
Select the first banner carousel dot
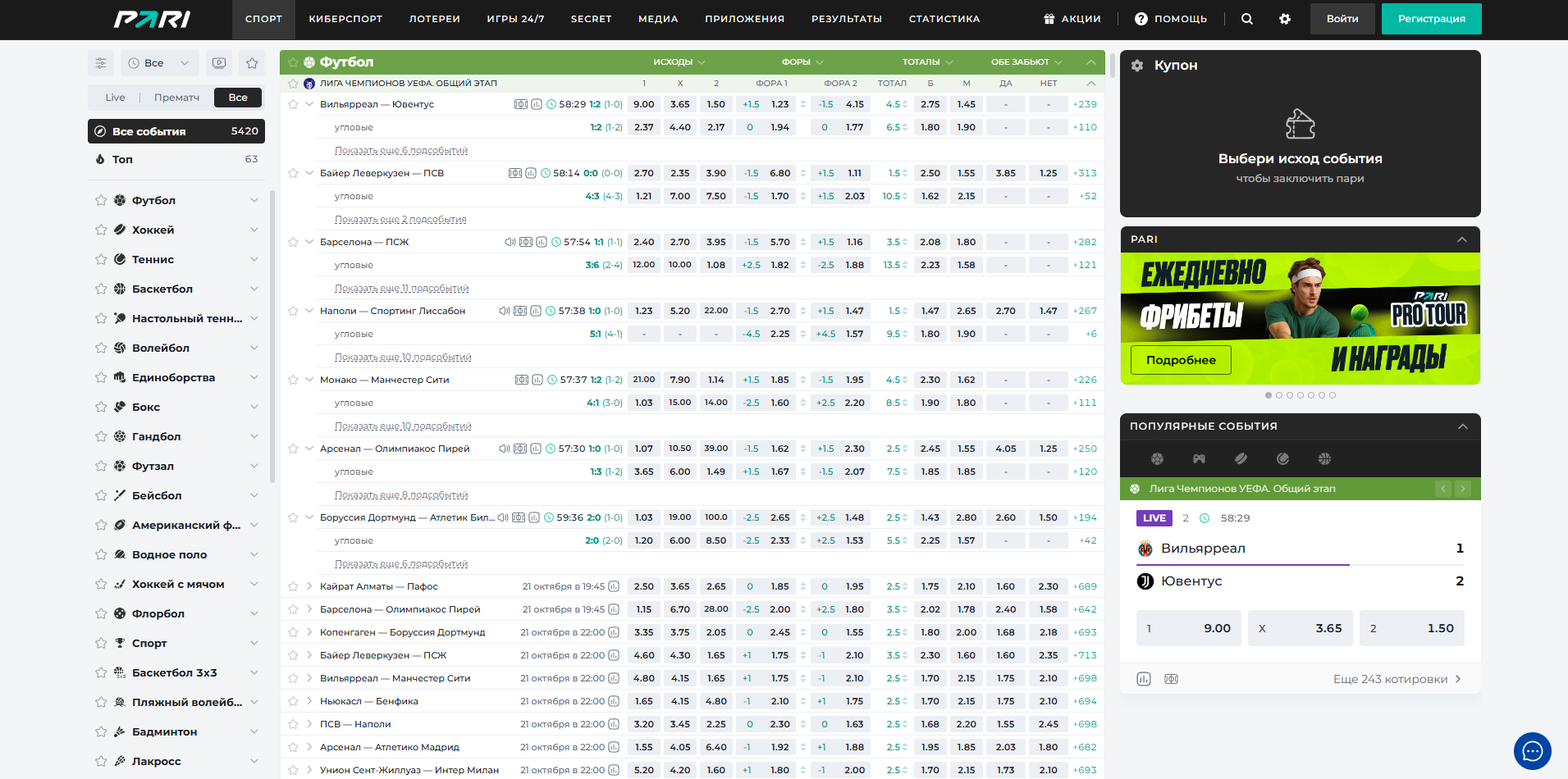[1269, 395]
